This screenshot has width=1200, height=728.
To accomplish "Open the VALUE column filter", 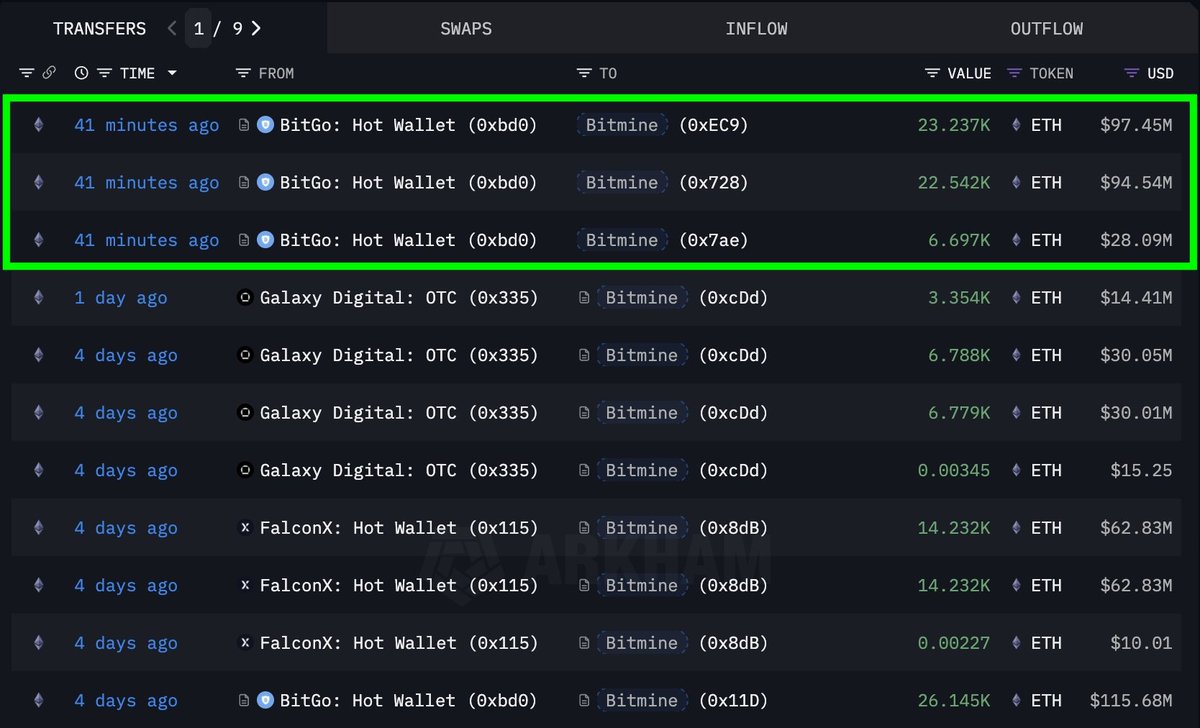I will [x=932, y=73].
